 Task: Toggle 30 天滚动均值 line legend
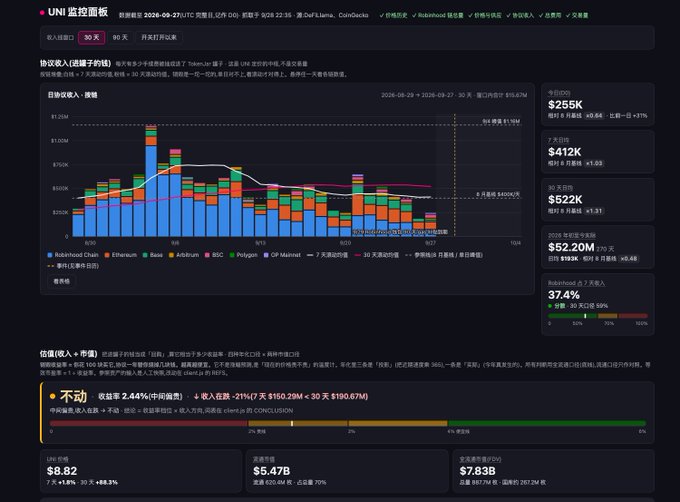[376, 255]
